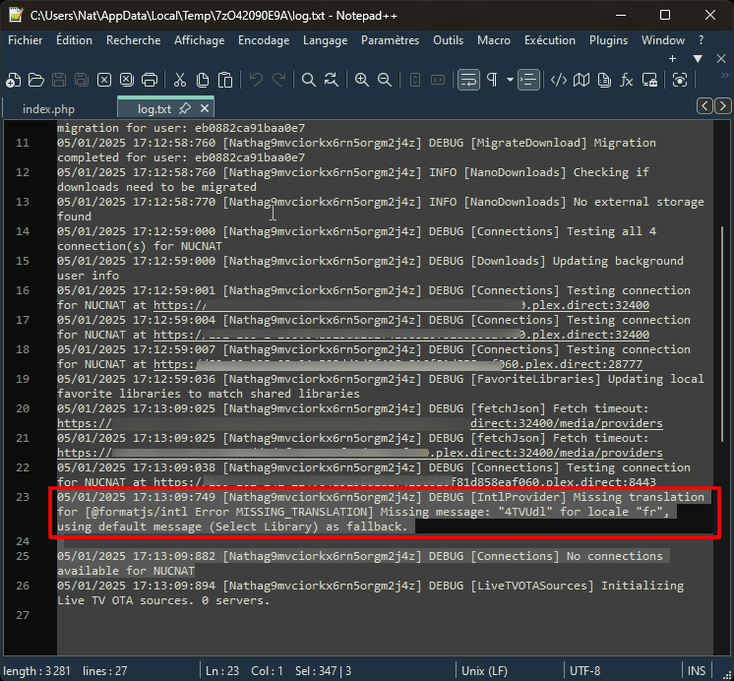Undo last action in toolbar

256,80
